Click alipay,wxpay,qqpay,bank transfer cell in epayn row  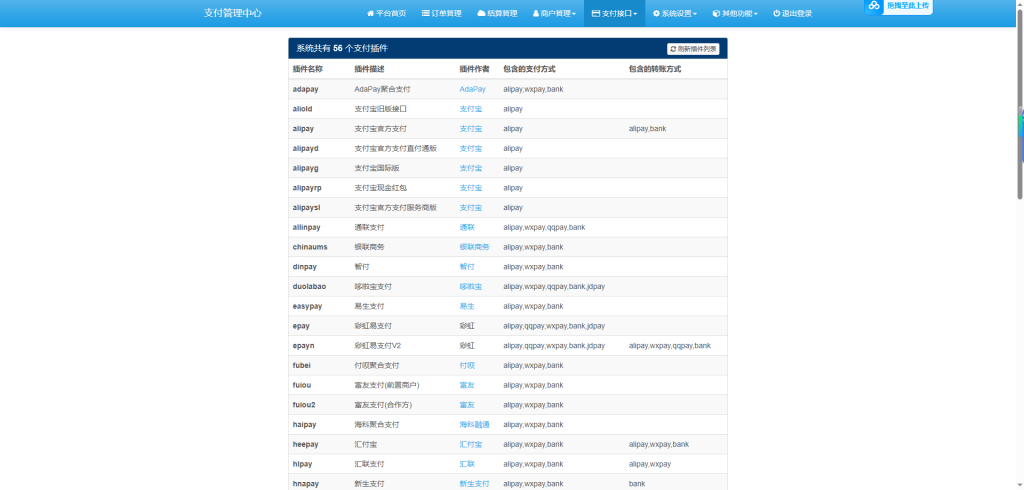click(669, 346)
